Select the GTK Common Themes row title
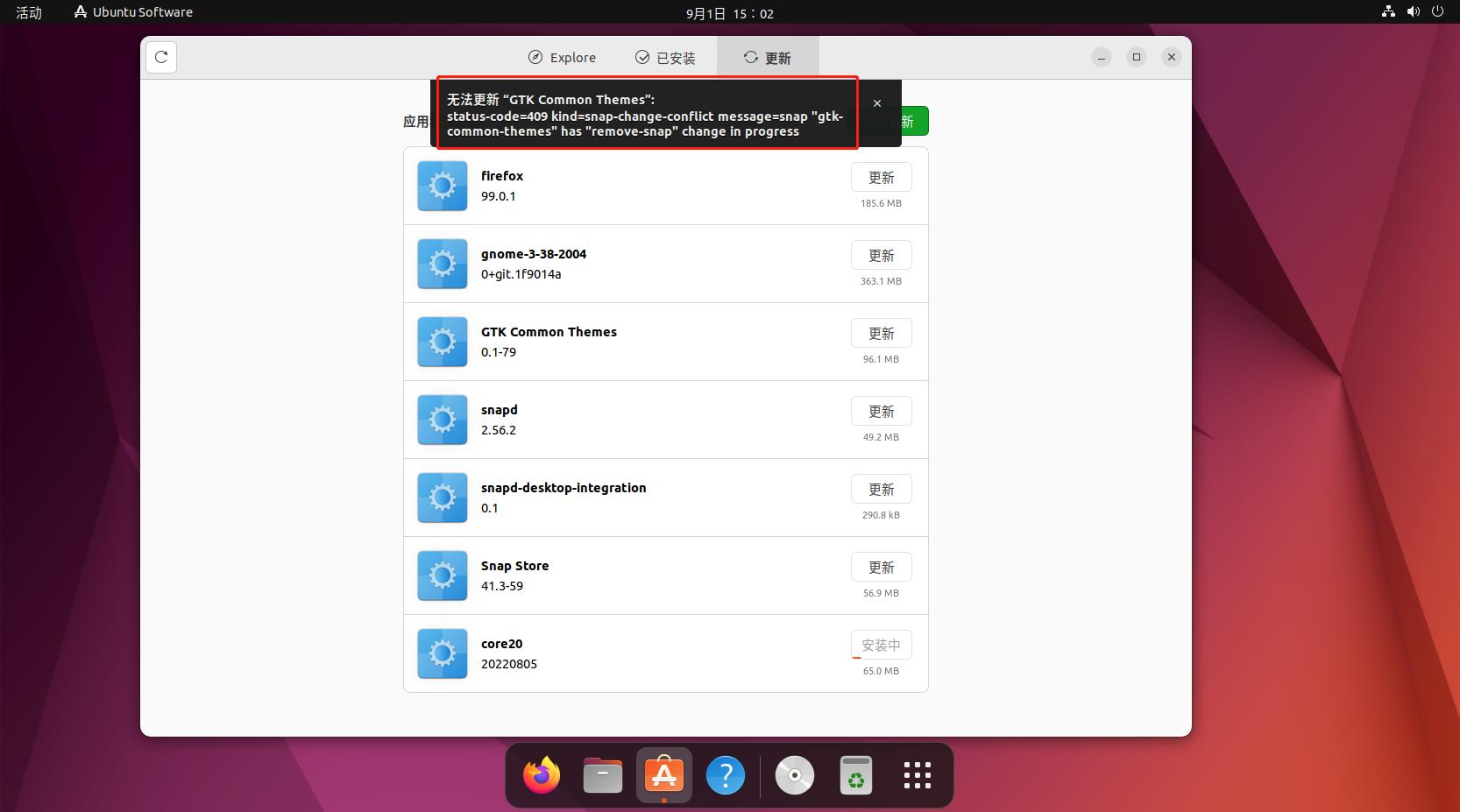The width and height of the screenshot is (1460, 812). coord(549,332)
